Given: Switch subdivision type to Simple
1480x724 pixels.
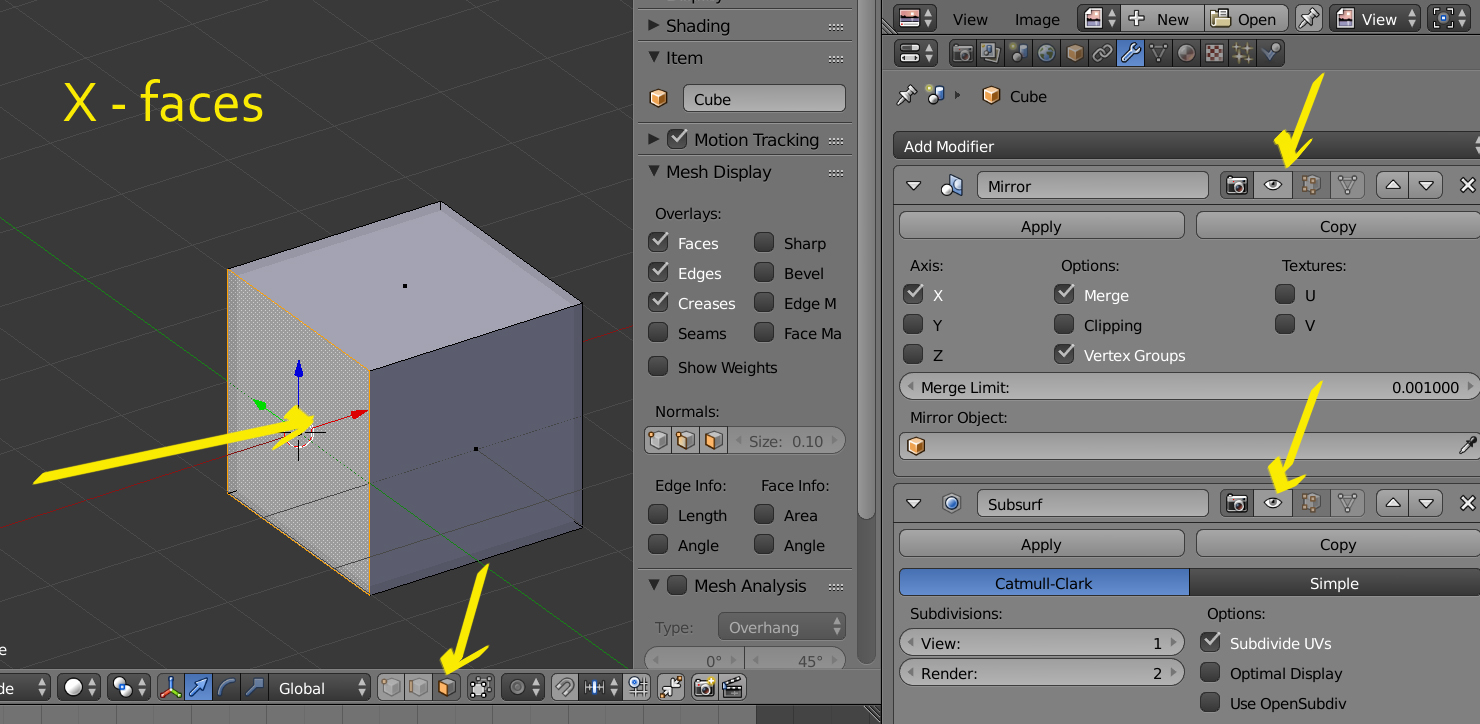Looking at the screenshot, I should pos(1333,583).
